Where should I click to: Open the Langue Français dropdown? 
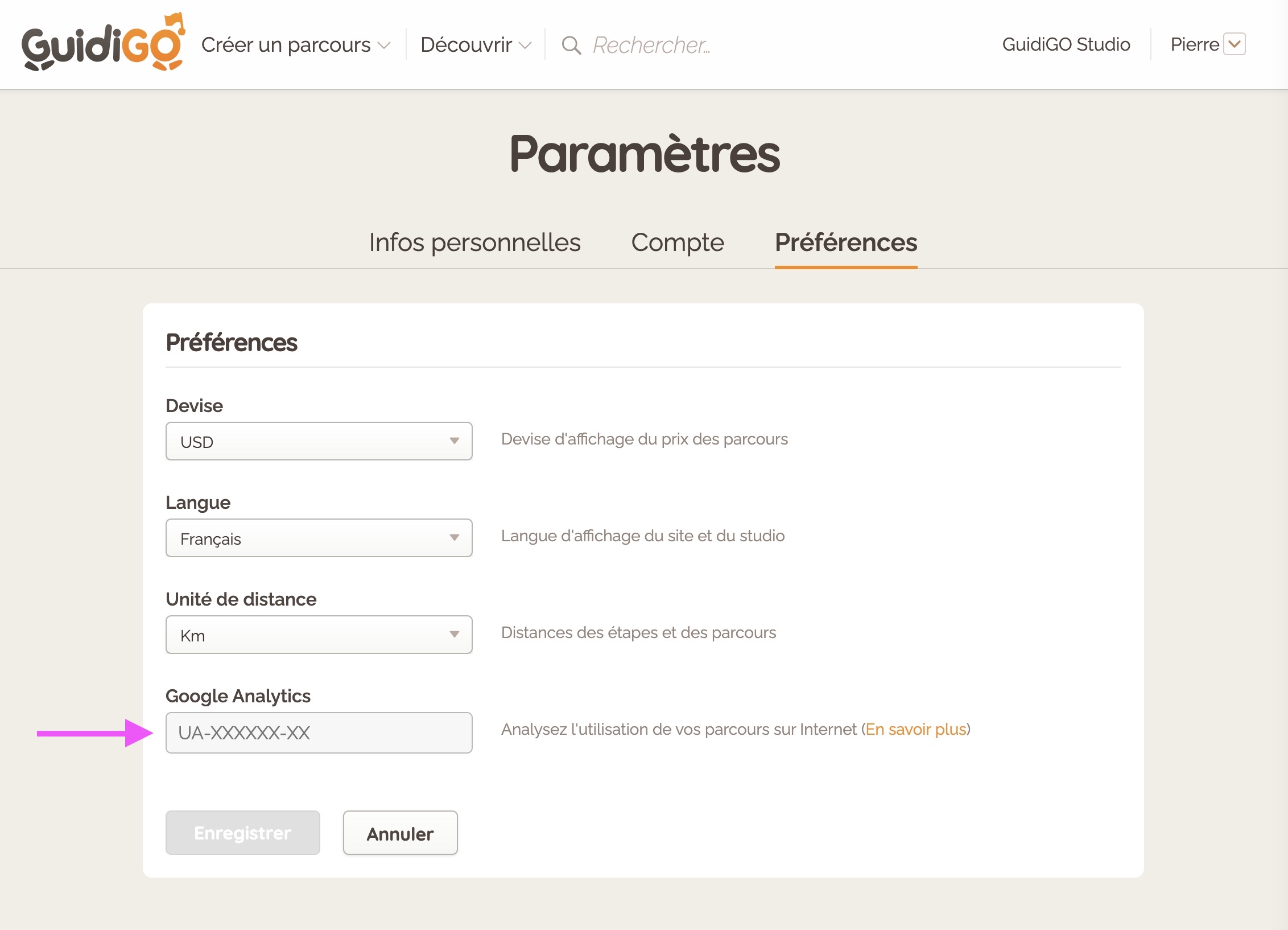click(x=319, y=538)
